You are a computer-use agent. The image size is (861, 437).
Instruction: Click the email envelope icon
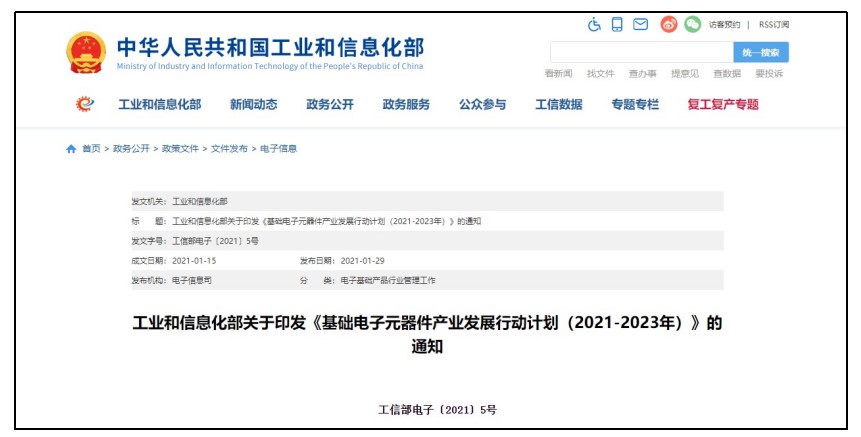pyautogui.click(x=640, y=24)
